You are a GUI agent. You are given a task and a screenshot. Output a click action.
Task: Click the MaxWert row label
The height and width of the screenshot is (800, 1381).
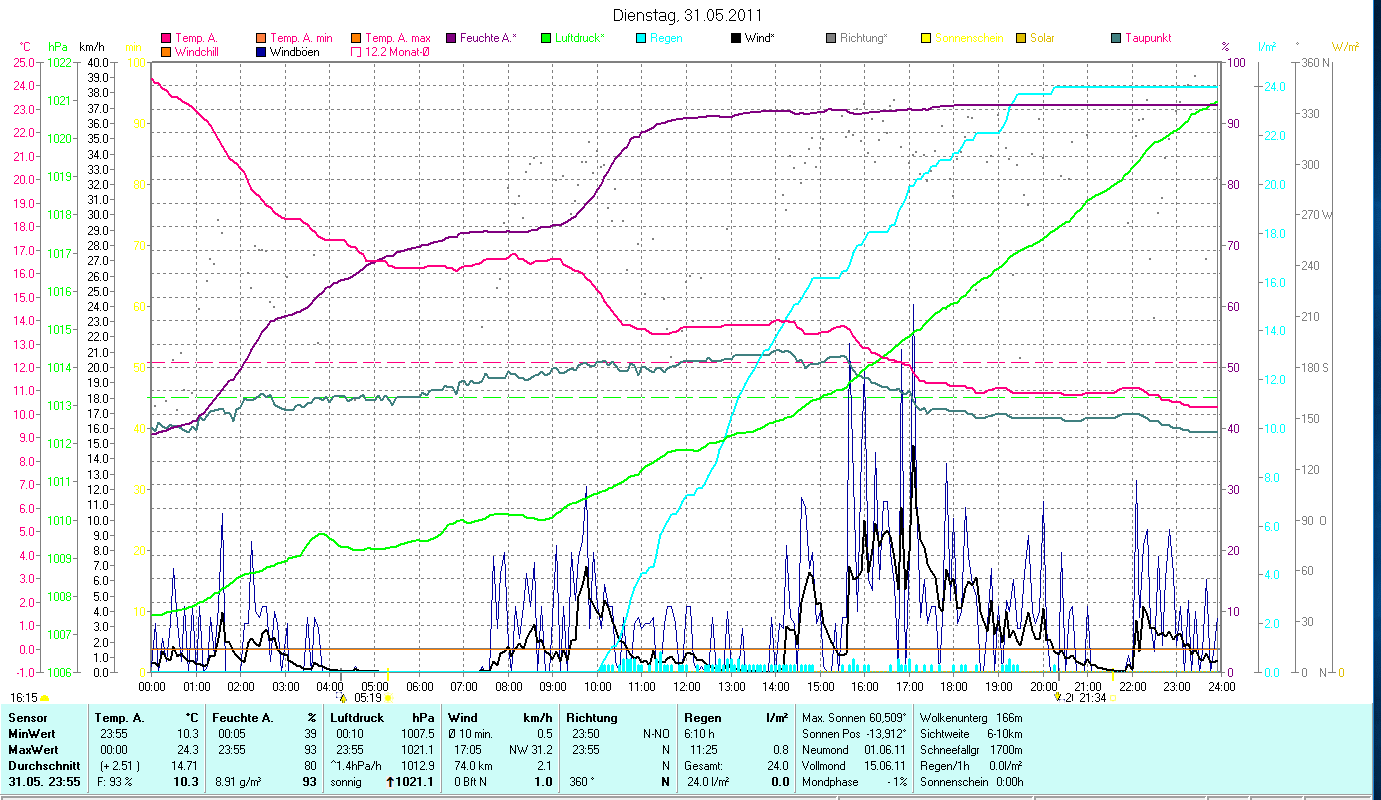[x=35, y=749]
